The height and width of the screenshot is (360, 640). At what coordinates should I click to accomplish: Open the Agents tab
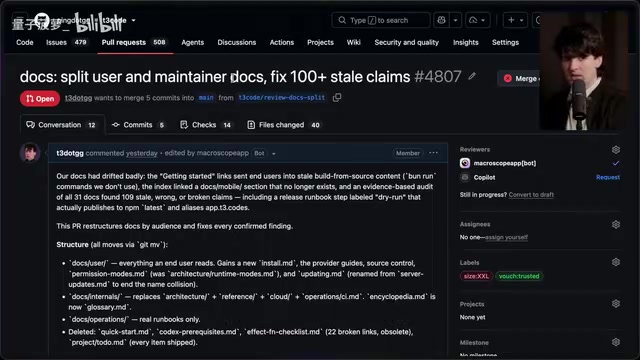pos(193,42)
